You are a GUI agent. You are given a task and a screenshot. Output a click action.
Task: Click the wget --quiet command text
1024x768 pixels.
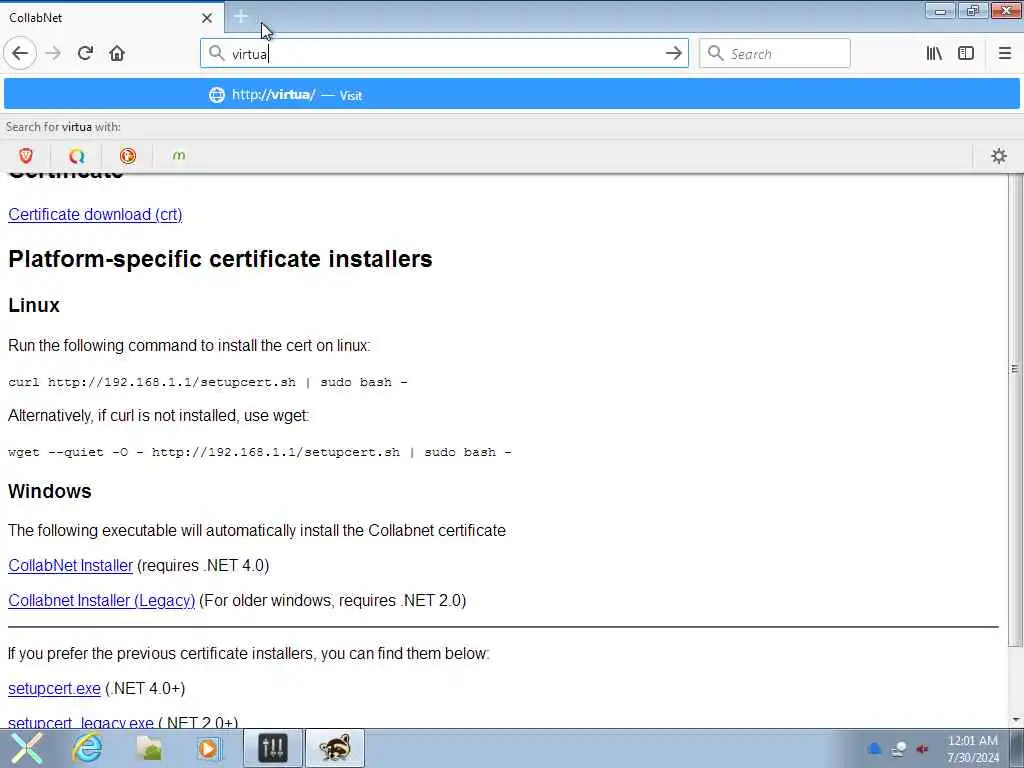pos(260,452)
